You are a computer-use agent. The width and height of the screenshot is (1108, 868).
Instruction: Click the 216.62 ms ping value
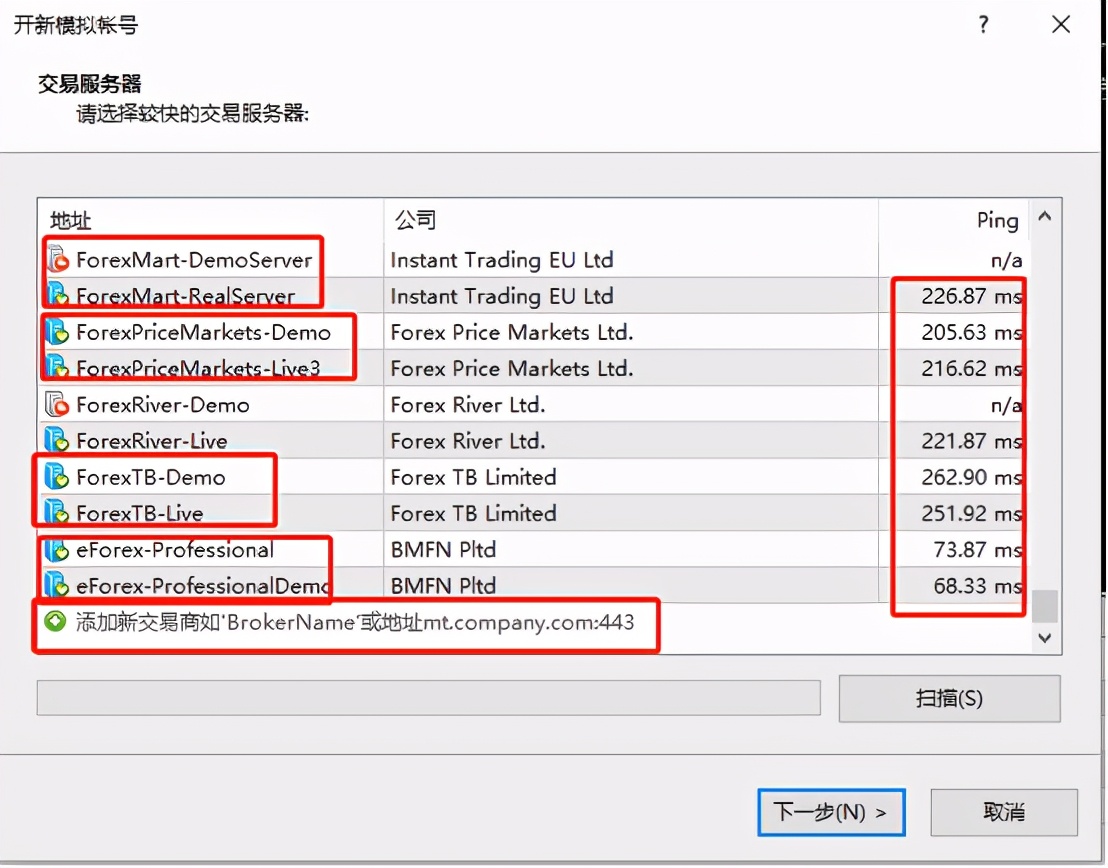(x=972, y=368)
